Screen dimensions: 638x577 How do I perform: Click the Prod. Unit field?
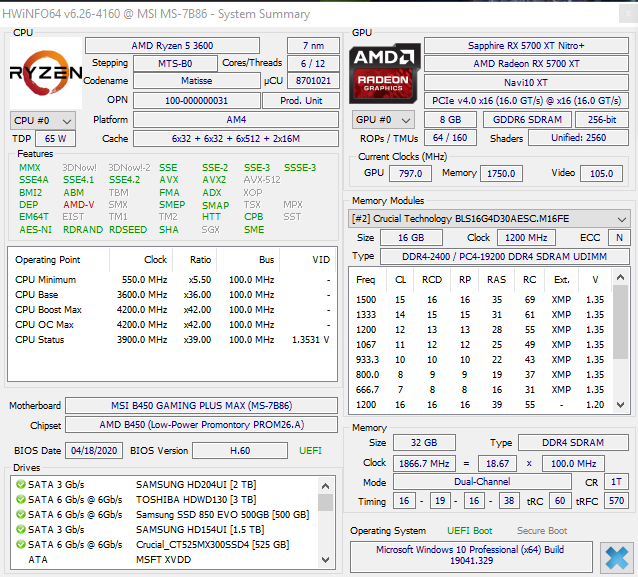click(301, 101)
